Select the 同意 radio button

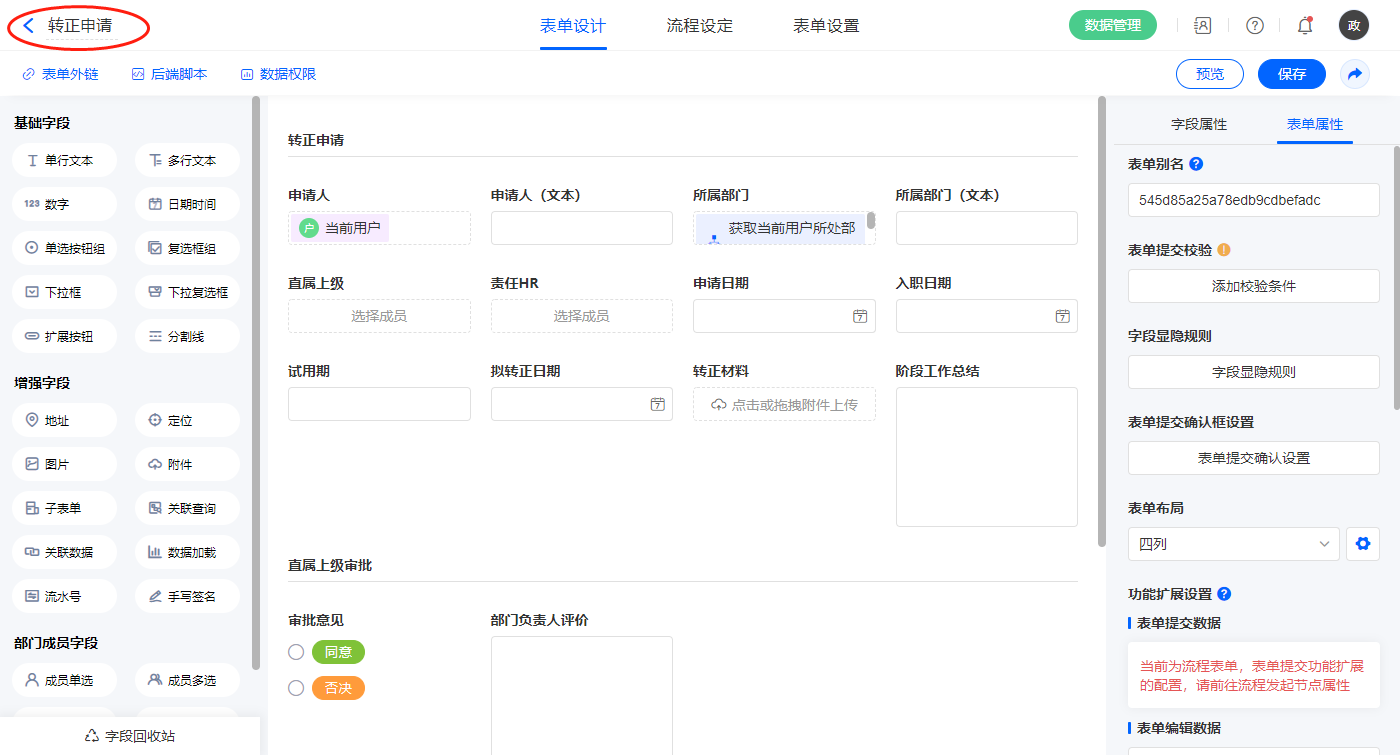tap(296, 652)
